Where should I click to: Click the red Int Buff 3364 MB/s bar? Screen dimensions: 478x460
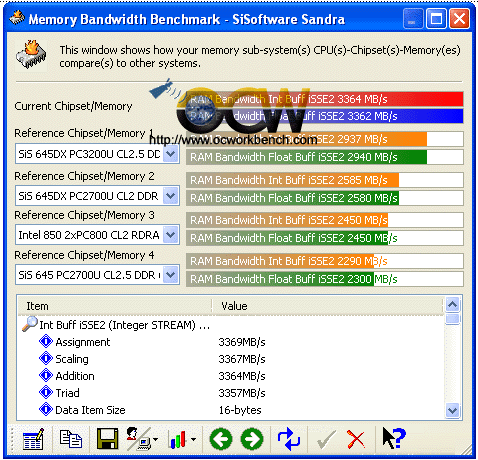click(325, 99)
